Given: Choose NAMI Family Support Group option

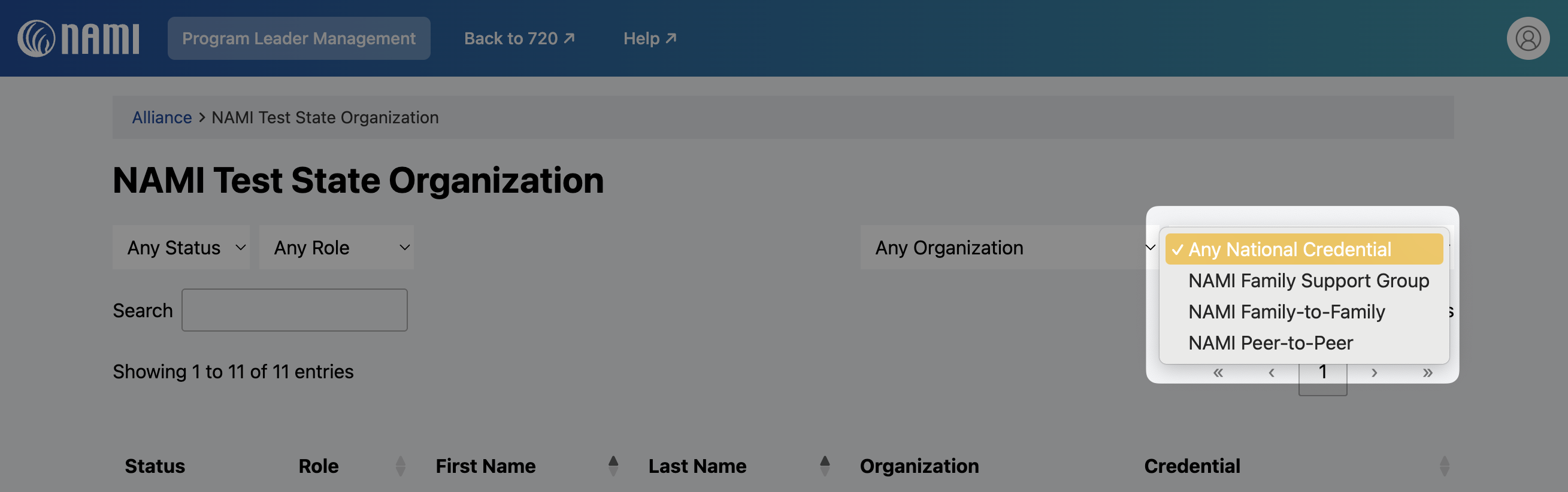Looking at the screenshot, I should pos(1304,280).
